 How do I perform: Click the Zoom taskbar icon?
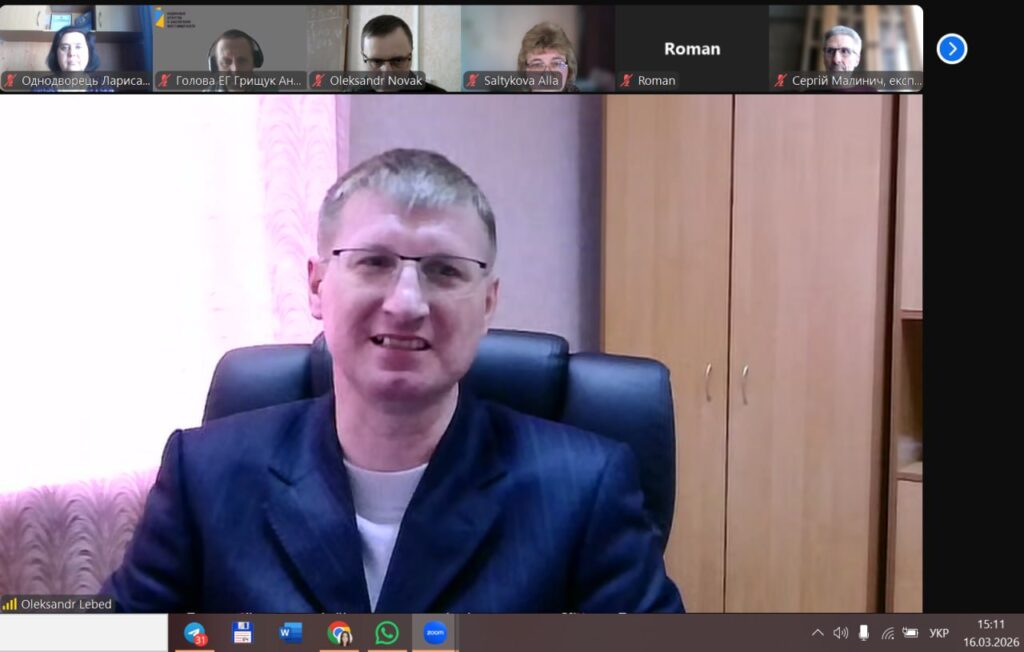435,633
